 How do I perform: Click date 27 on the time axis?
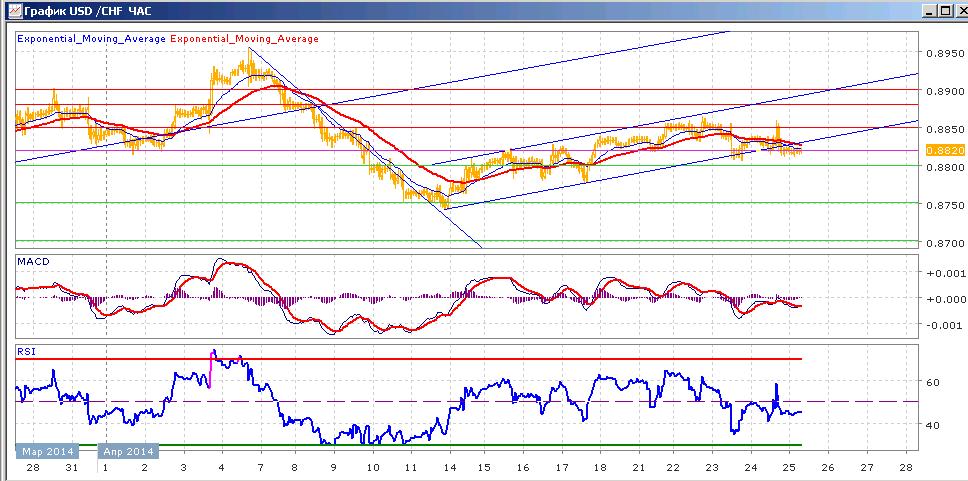tap(867, 467)
